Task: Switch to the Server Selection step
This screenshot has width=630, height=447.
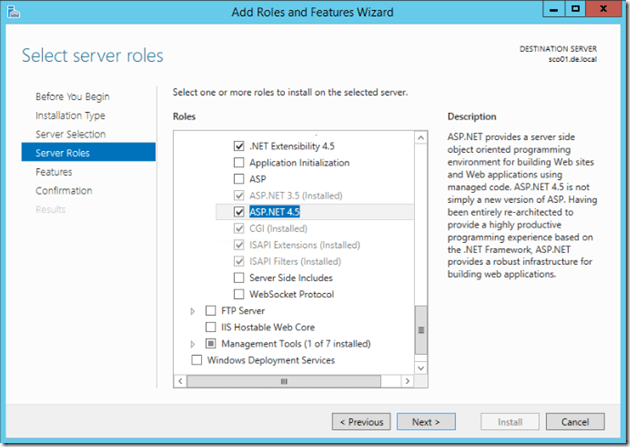Action: 70,134
